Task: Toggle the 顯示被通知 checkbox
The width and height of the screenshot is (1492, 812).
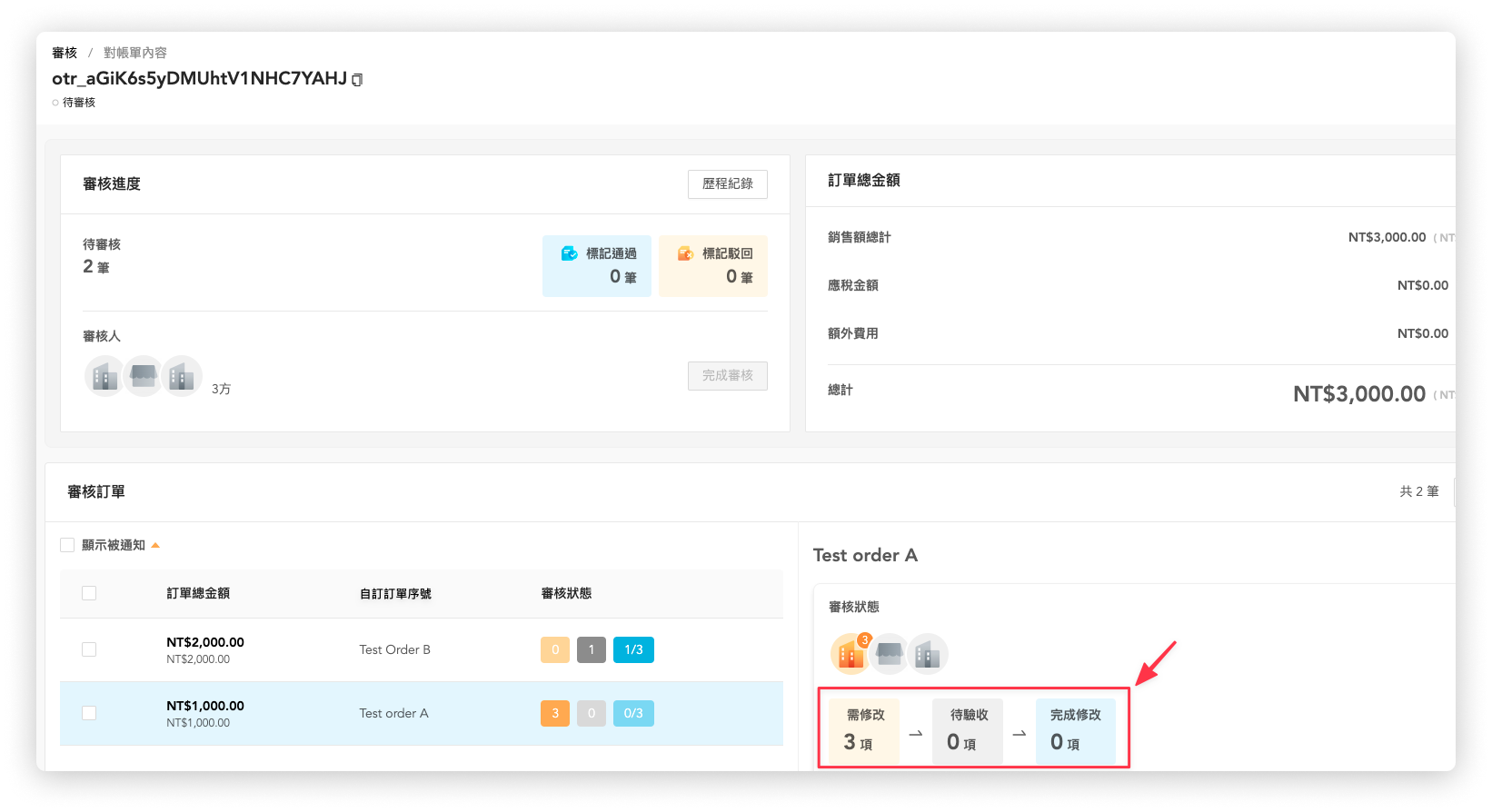Action: tap(67, 545)
